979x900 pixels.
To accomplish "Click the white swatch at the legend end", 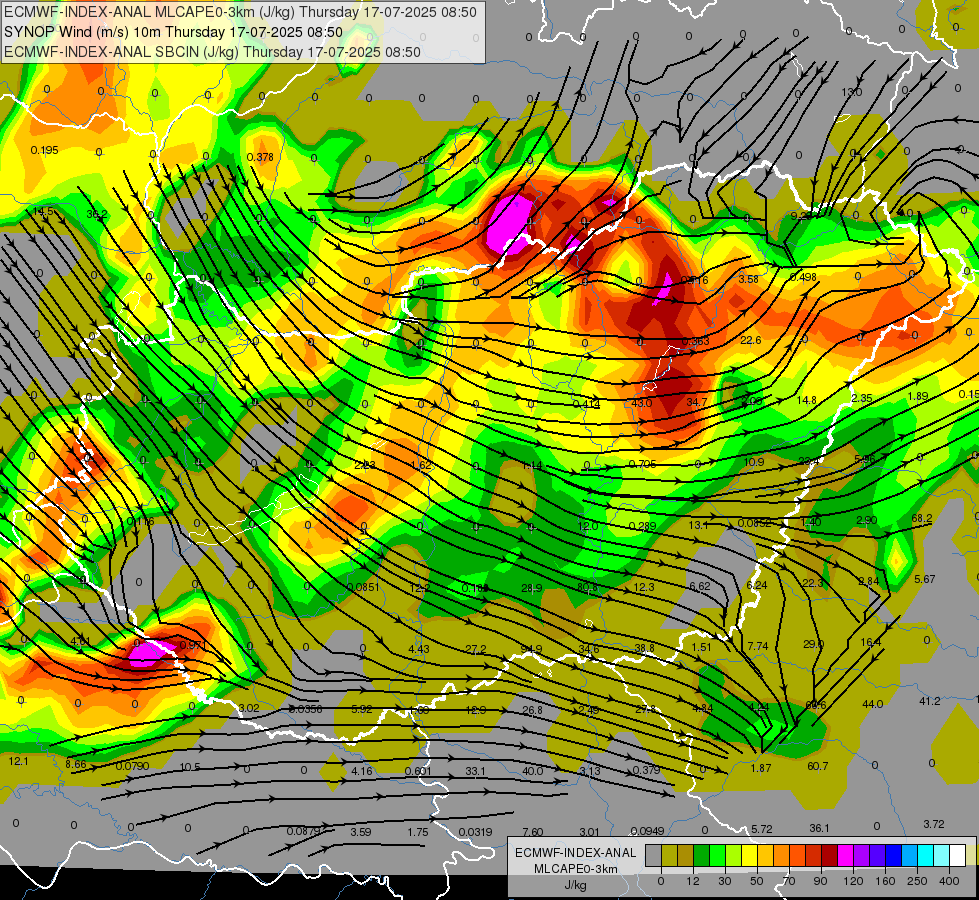I will 958,855.
